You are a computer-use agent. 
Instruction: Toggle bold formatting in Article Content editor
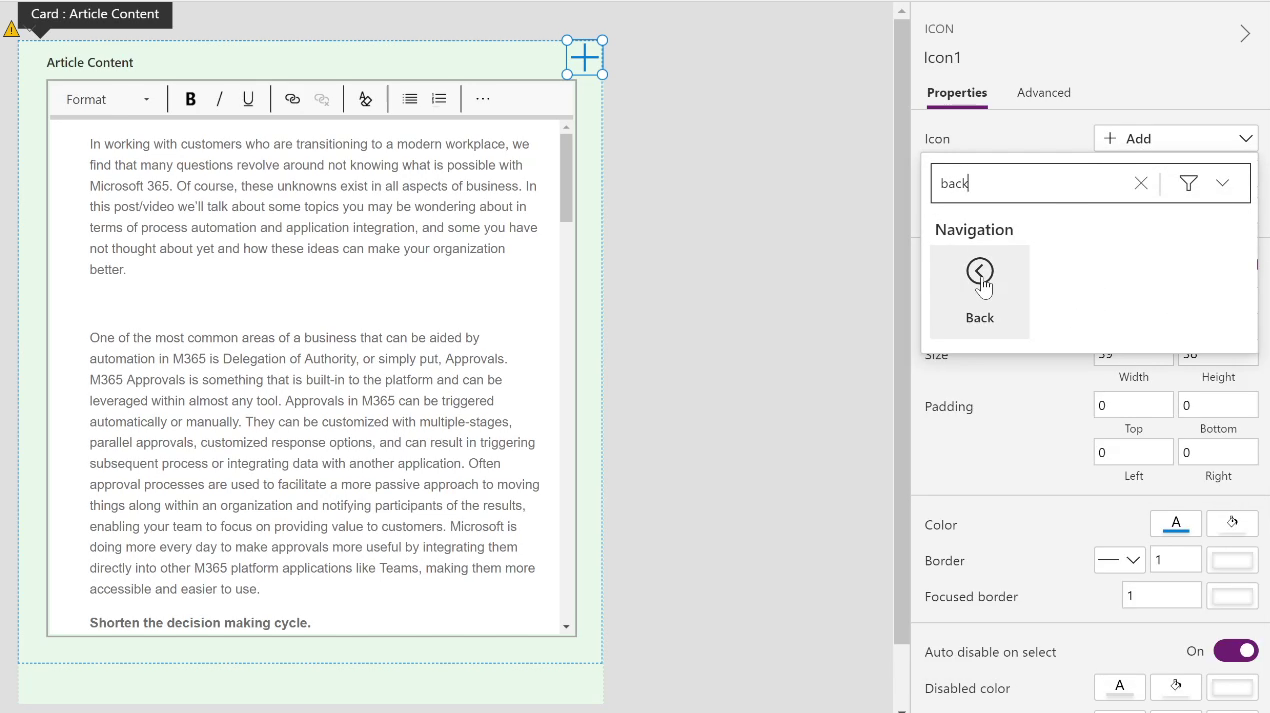tap(191, 99)
